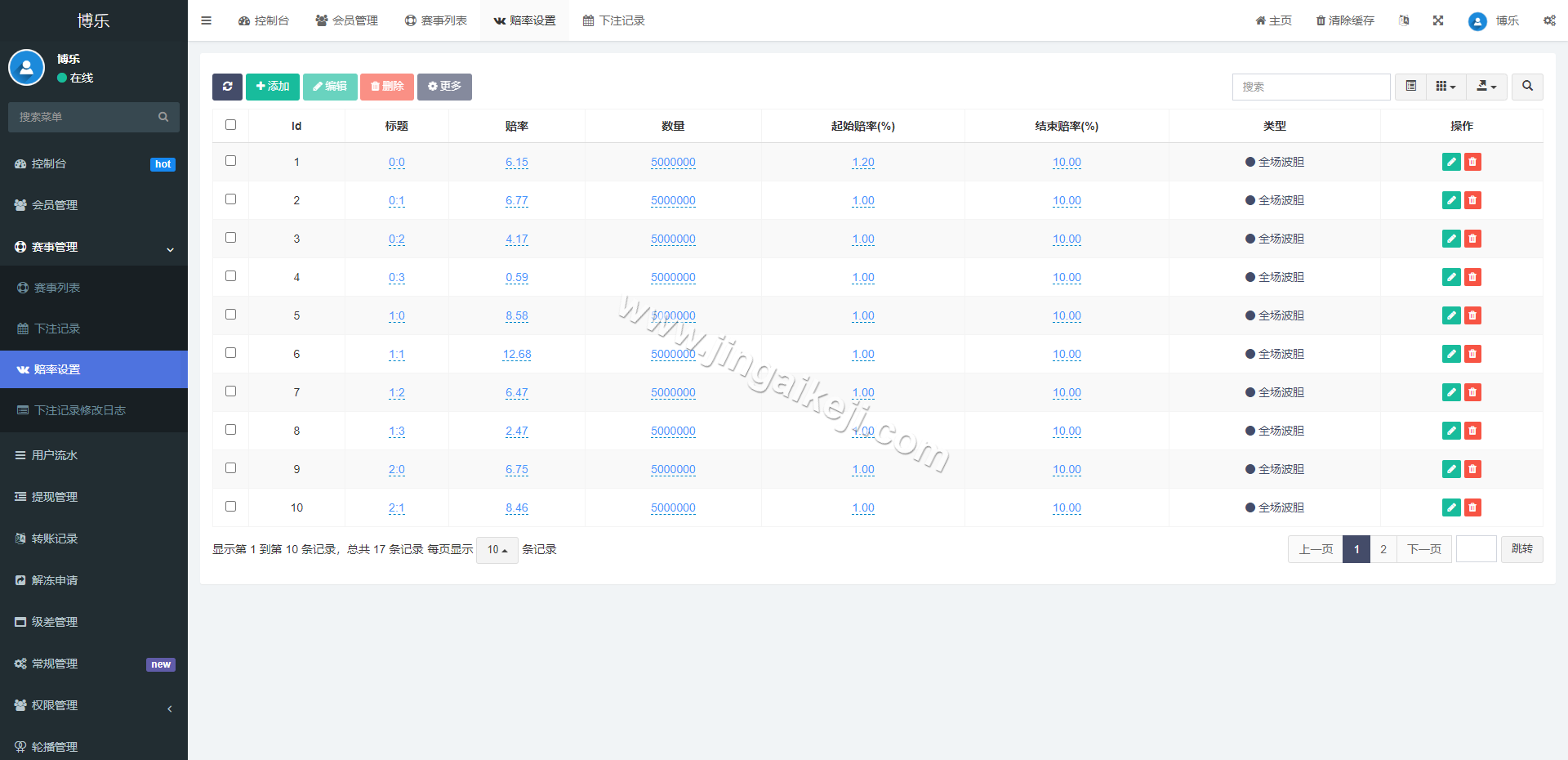Click the edit pencil icon for row 1
1568x760 pixels.
click(x=1450, y=162)
